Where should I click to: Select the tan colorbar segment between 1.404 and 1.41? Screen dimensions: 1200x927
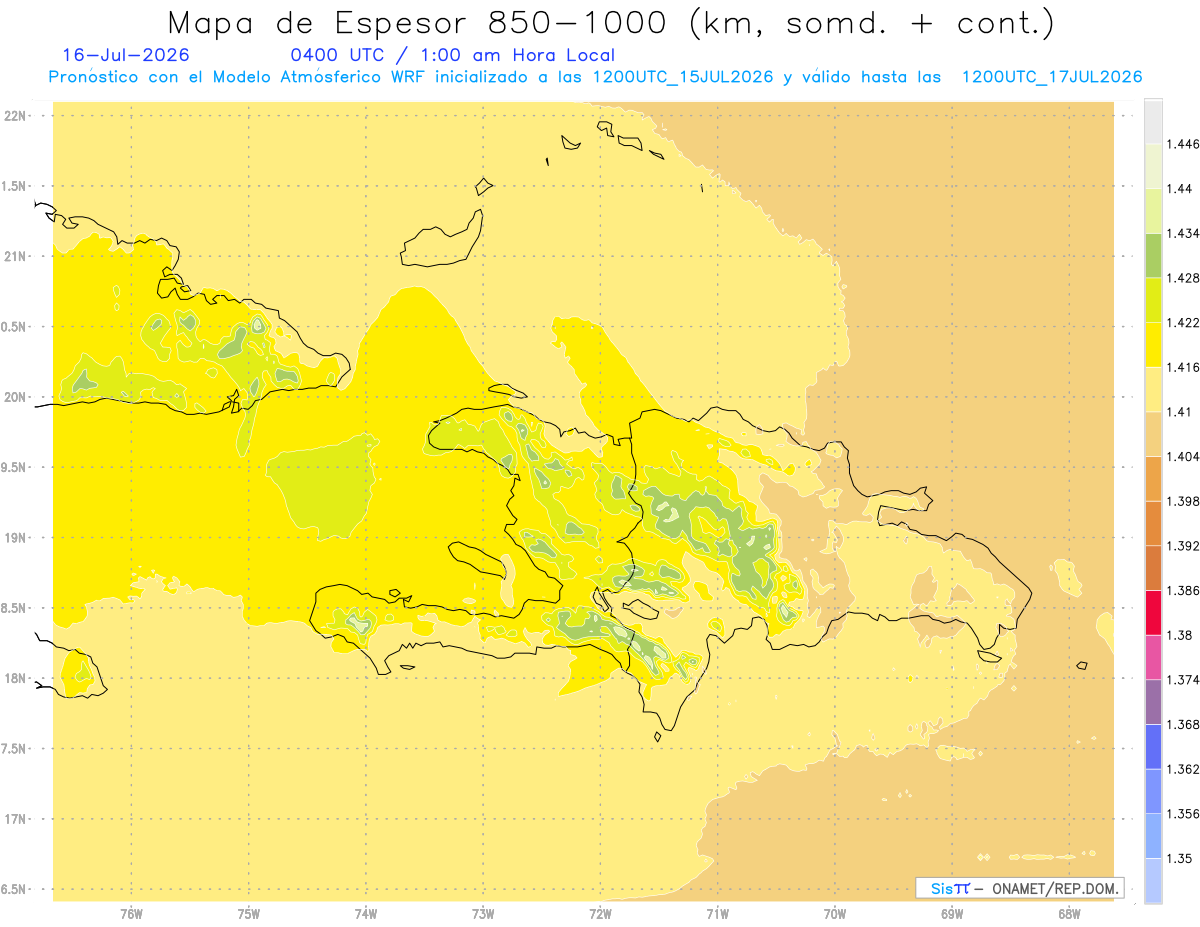(x=1153, y=434)
